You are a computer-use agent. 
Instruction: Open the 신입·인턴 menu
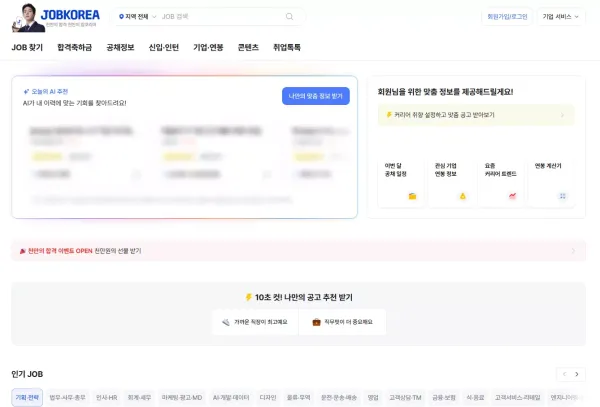[x=164, y=47]
